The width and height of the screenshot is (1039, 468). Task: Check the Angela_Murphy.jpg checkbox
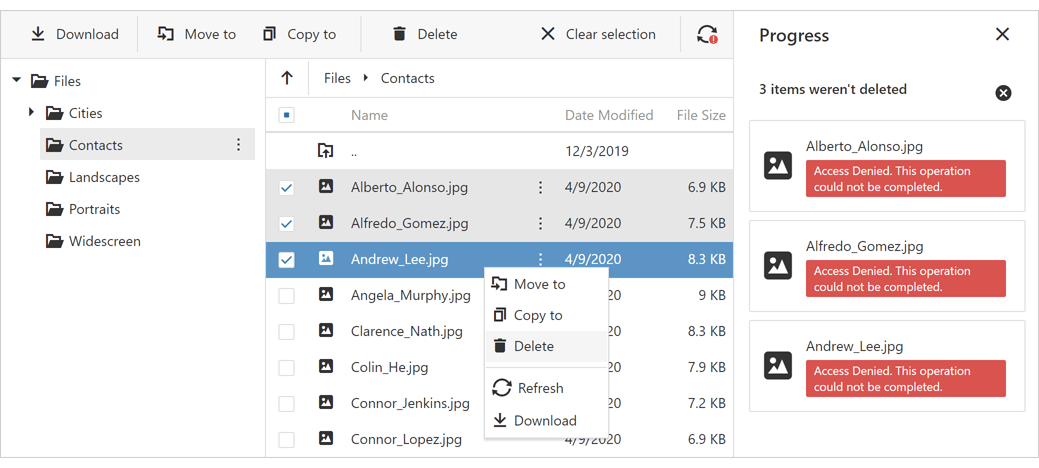click(287, 296)
